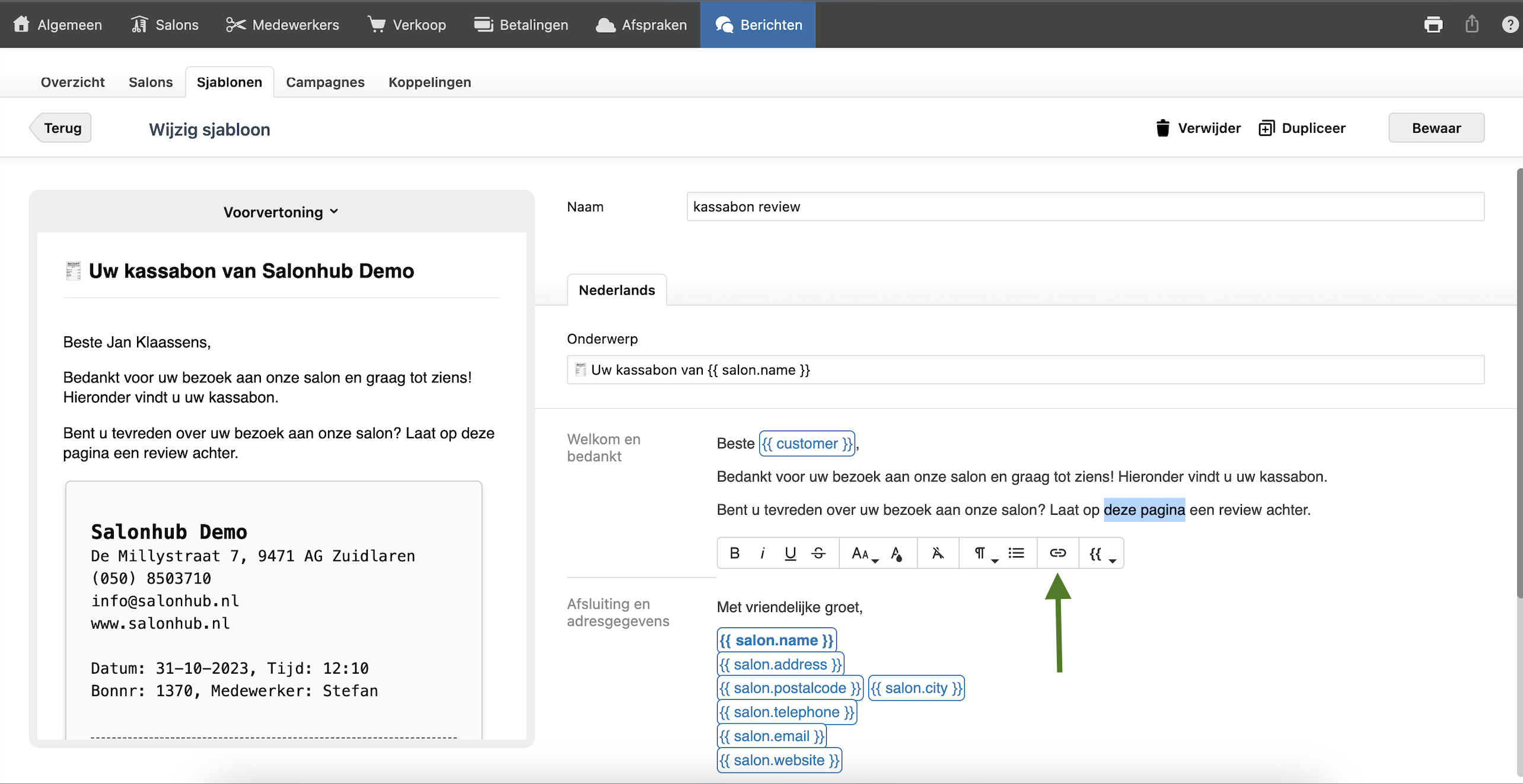The image size is (1523, 784).
Task: Click the print icon in top bar
Action: (1433, 25)
